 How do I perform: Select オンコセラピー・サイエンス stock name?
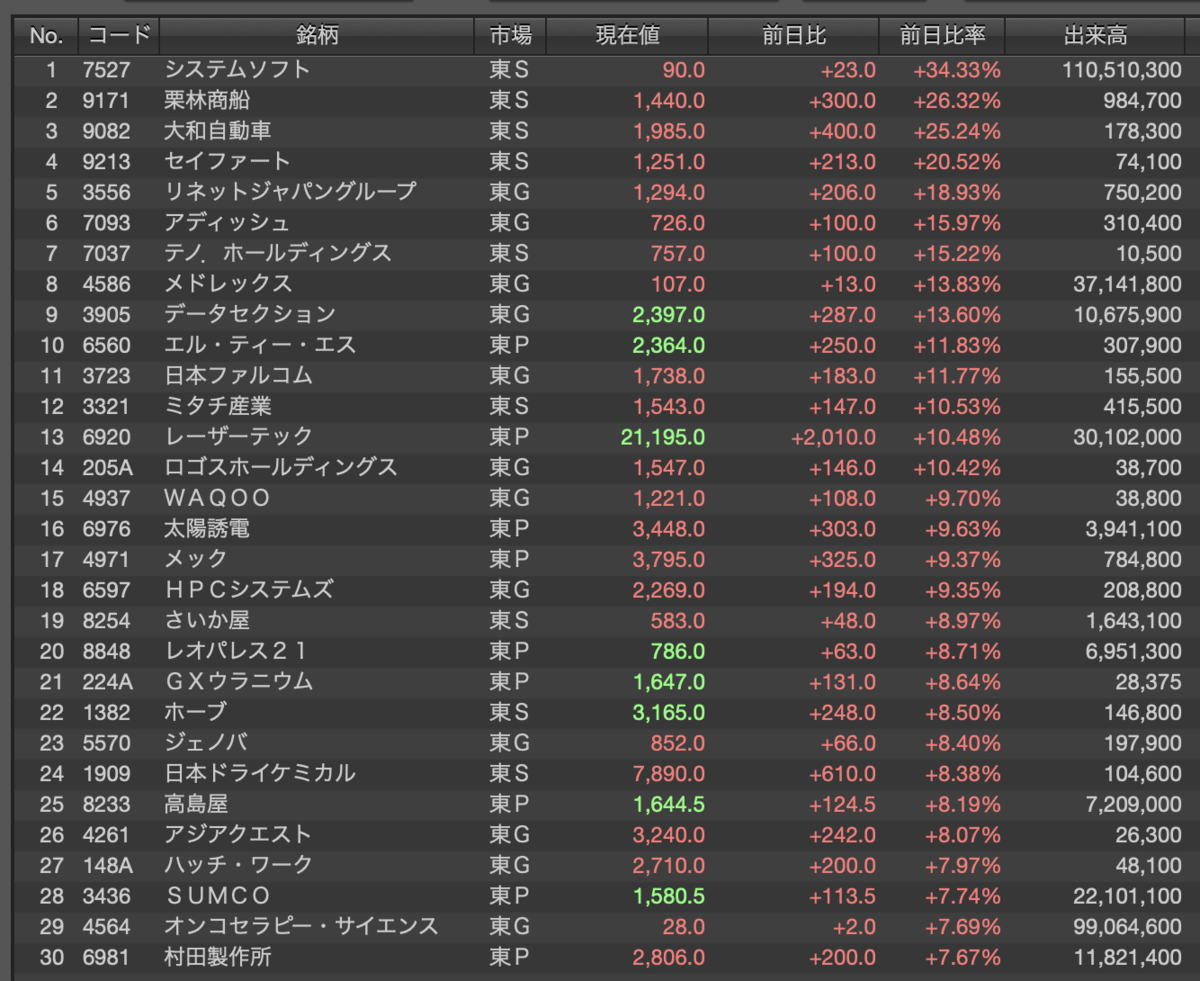pyautogui.click(x=301, y=927)
